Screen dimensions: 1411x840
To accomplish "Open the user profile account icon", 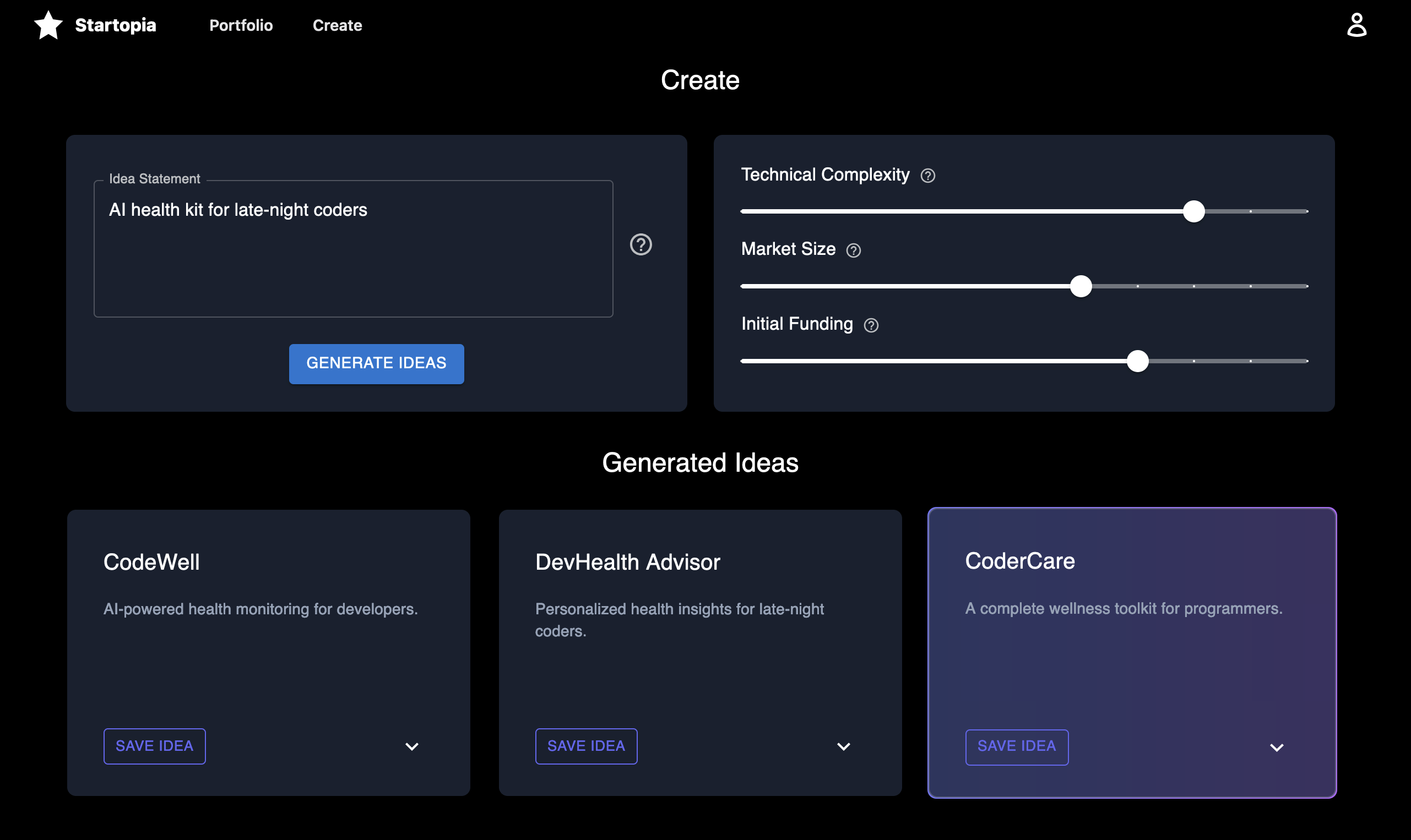I will coord(1356,25).
